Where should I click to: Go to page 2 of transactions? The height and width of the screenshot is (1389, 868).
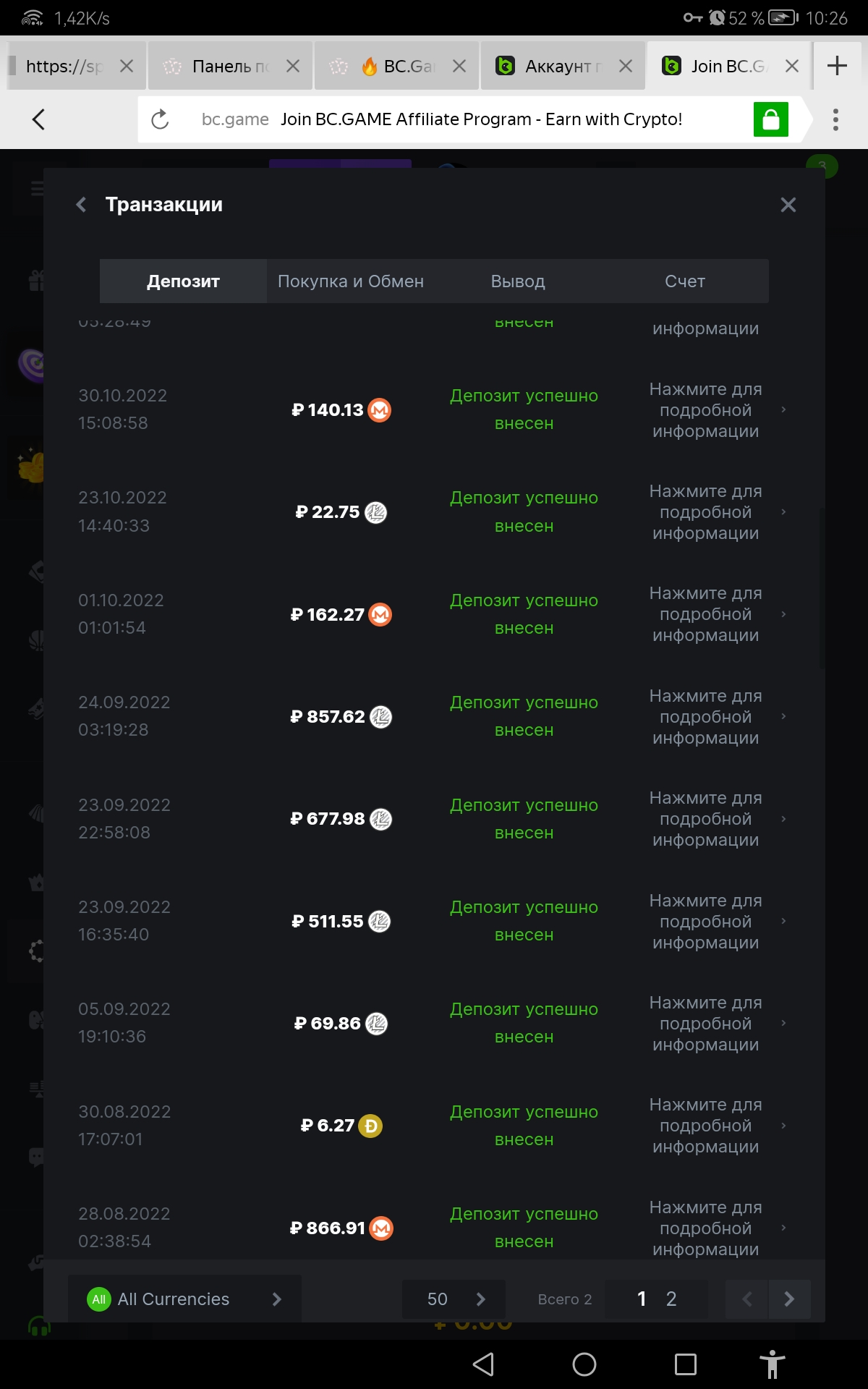click(671, 1299)
